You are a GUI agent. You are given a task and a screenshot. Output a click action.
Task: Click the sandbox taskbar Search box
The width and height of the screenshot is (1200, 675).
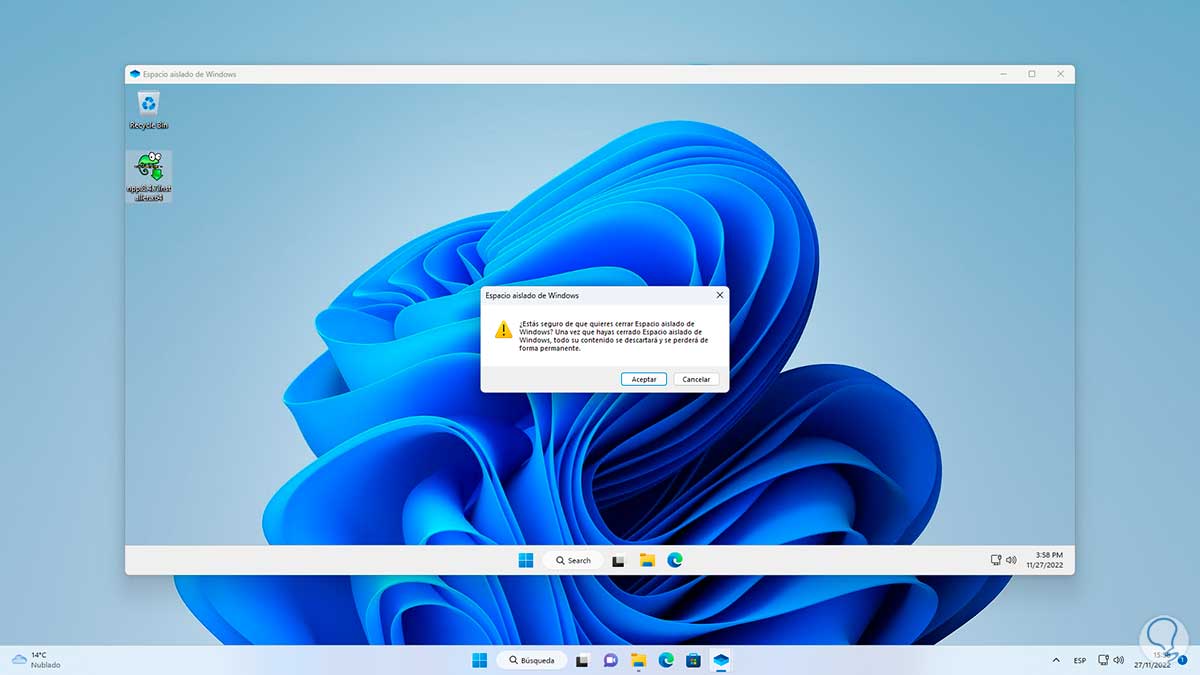click(573, 560)
